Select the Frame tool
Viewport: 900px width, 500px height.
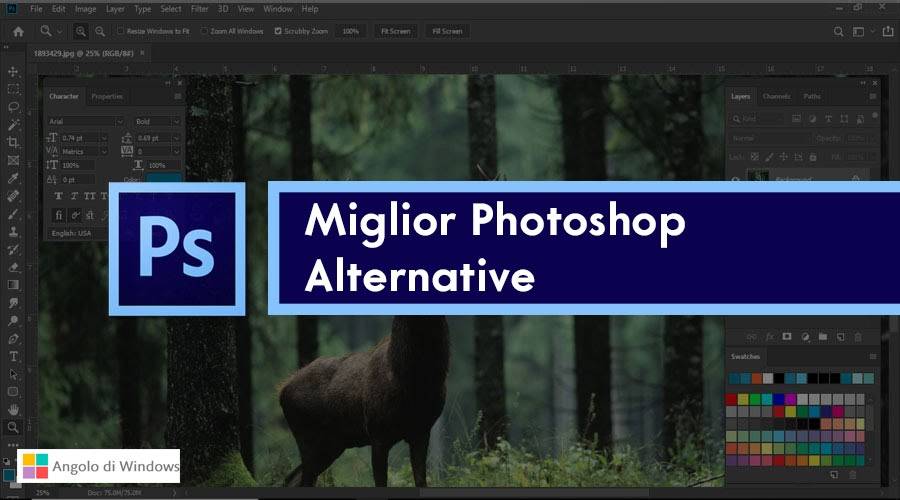pos(13,160)
